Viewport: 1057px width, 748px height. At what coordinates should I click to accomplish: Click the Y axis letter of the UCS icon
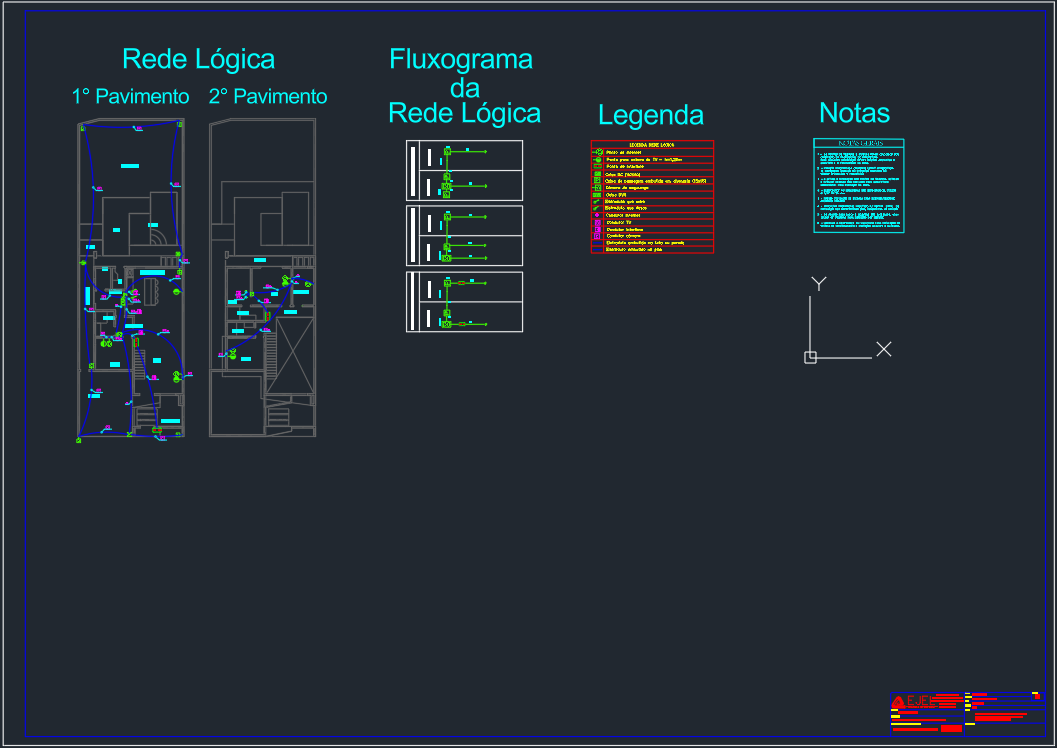coord(819,284)
